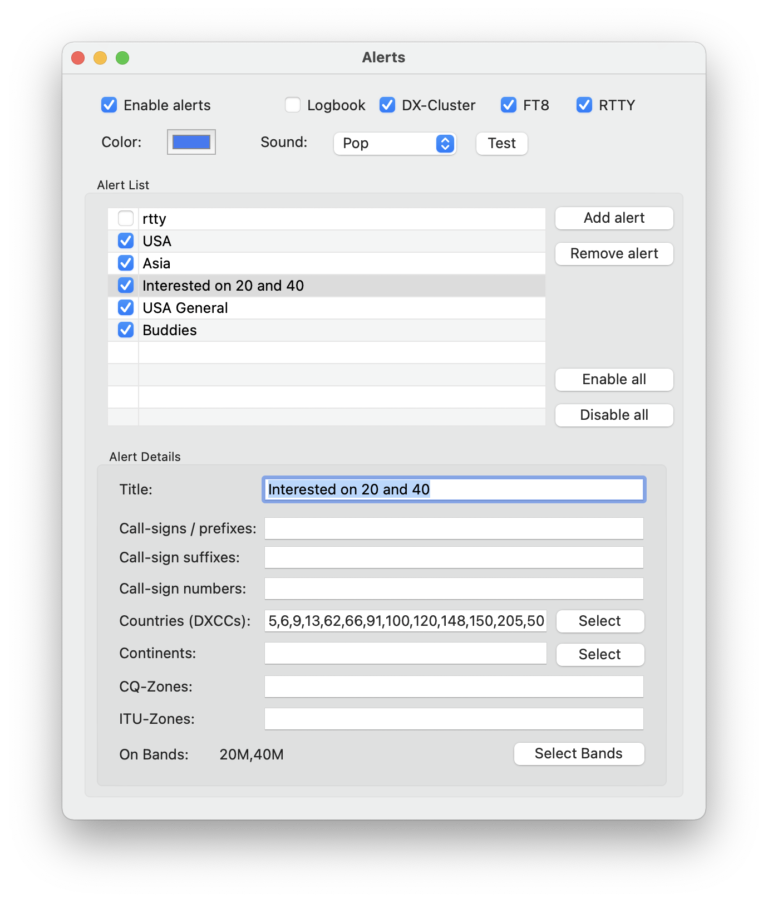Open the Sound popup menu showing Pop
This screenshot has height=902, width=768.
pos(395,143)
